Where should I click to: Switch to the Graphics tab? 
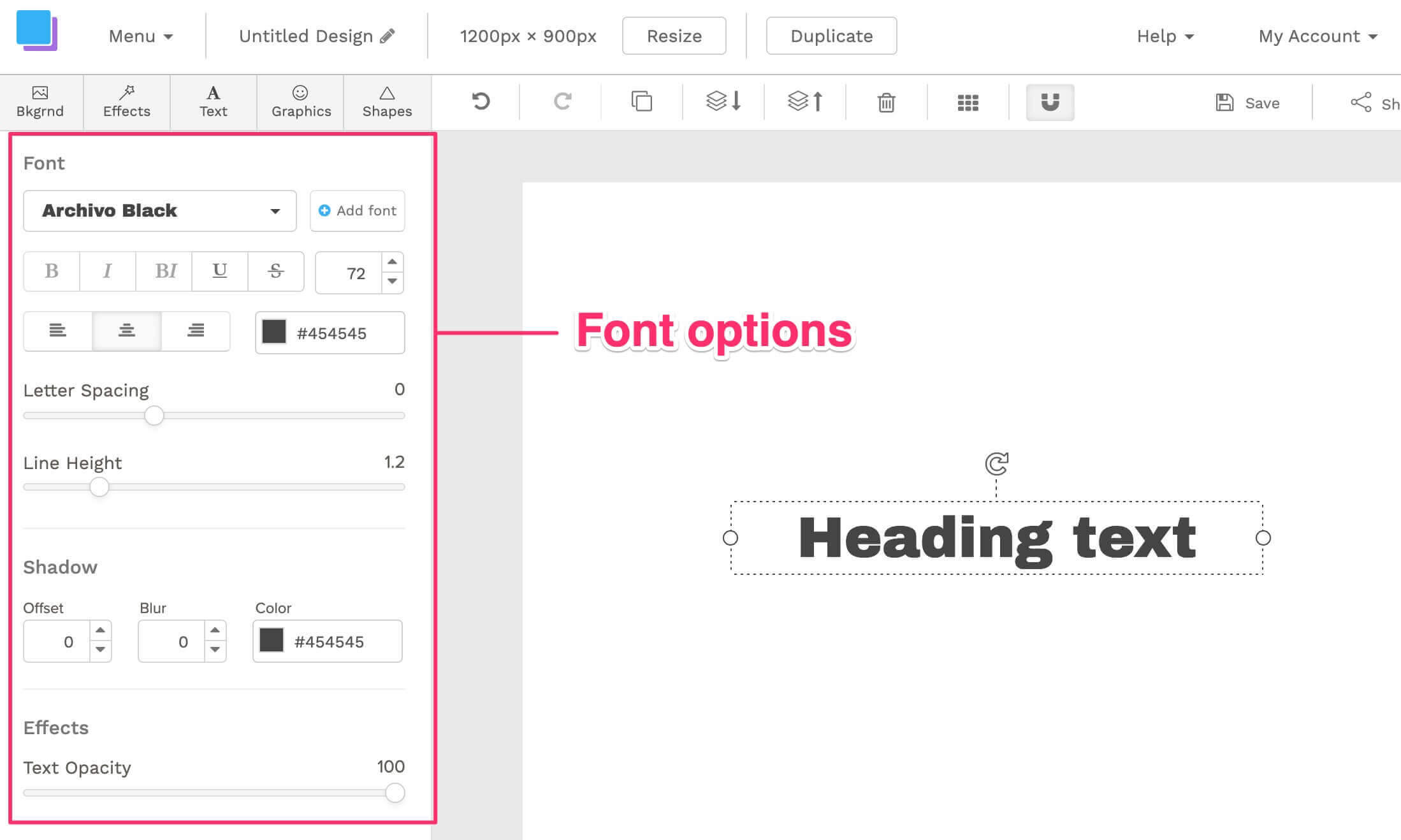click(x=301, y=103)
